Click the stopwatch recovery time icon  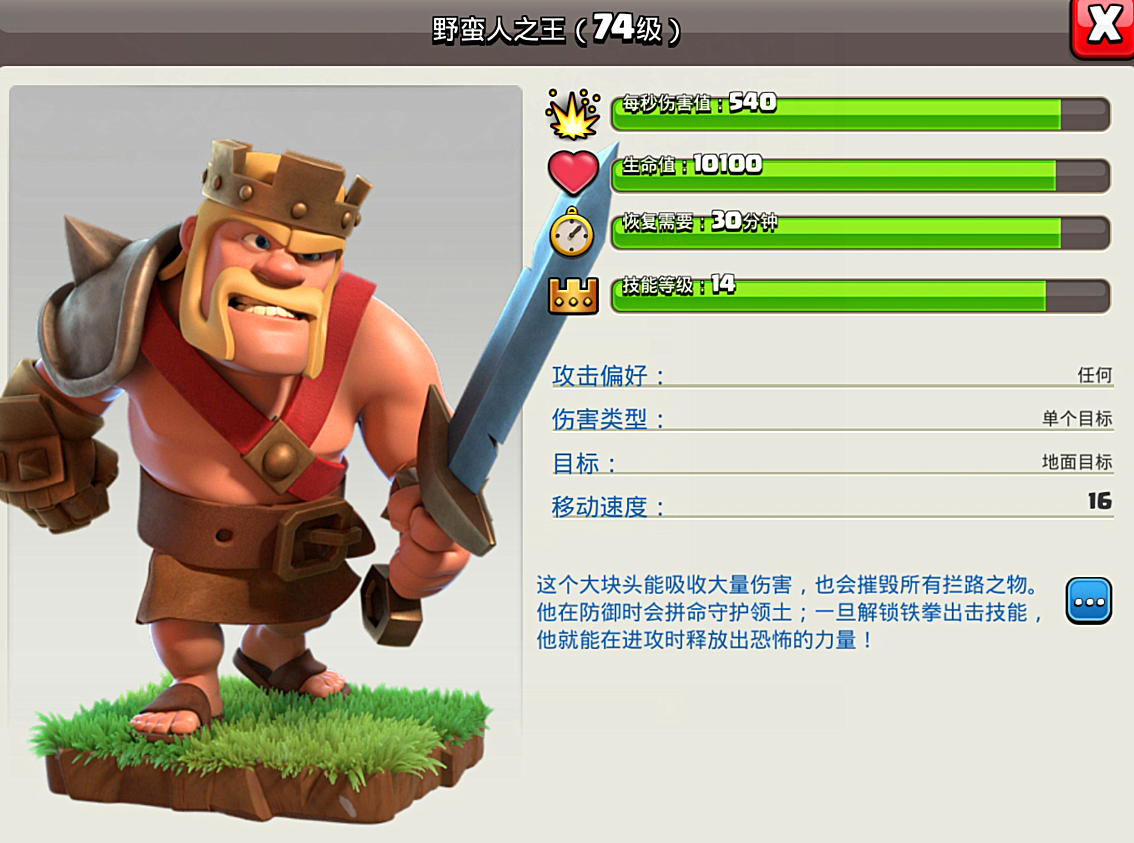point(571,232)
